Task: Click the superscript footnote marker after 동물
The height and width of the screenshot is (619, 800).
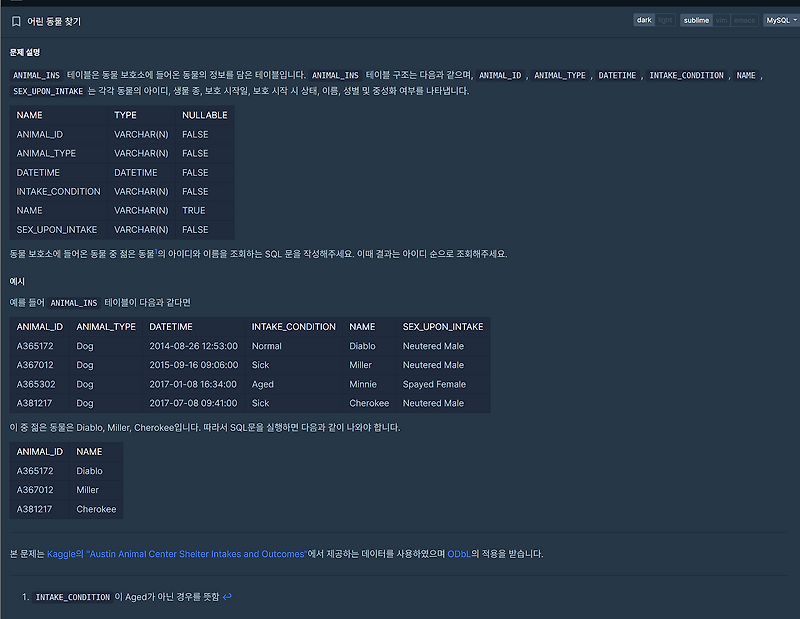Action: [x=154, y=250]
